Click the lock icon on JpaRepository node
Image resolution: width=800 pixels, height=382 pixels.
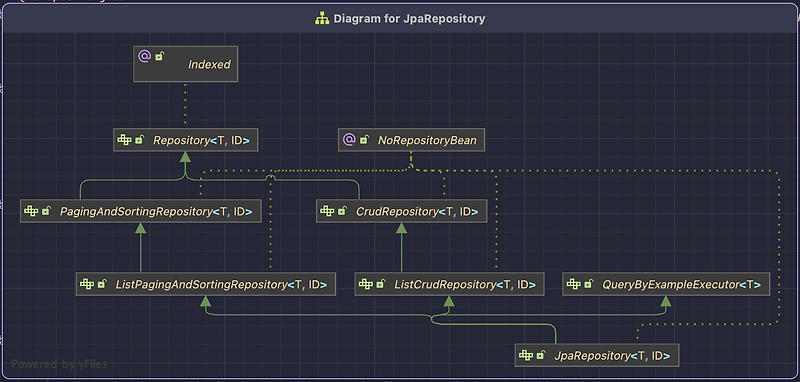coord(541,355)
